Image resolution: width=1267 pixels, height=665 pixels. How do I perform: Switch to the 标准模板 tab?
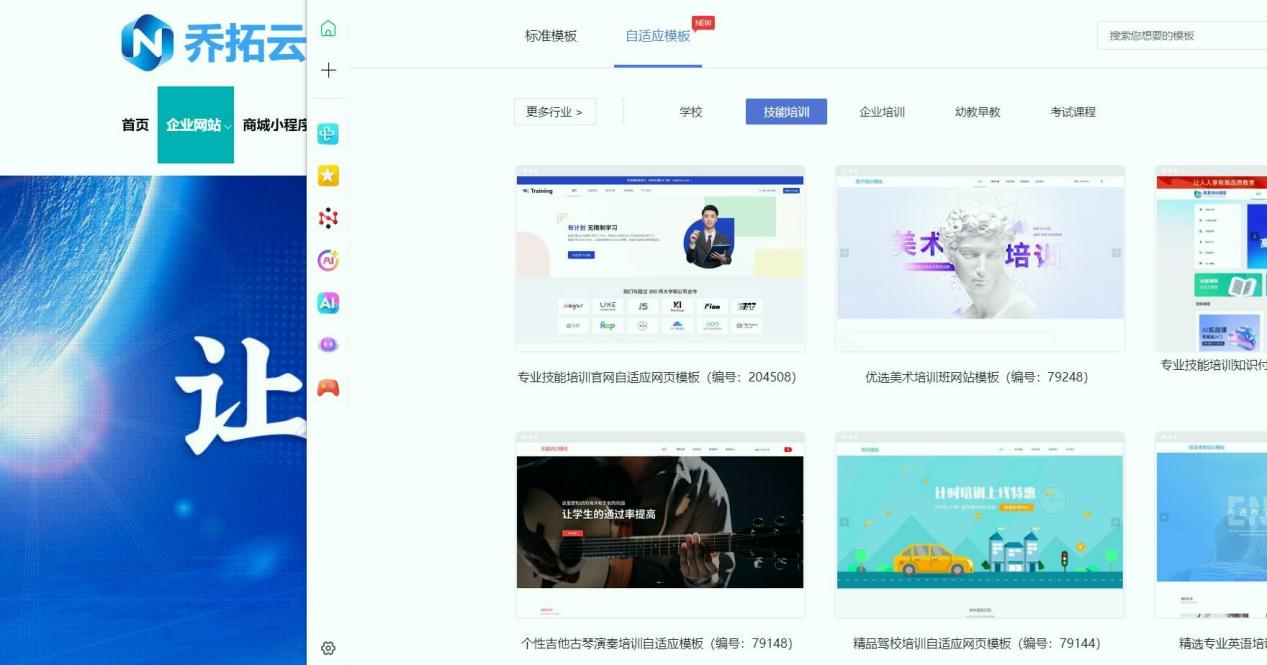(x=551, y=36)
